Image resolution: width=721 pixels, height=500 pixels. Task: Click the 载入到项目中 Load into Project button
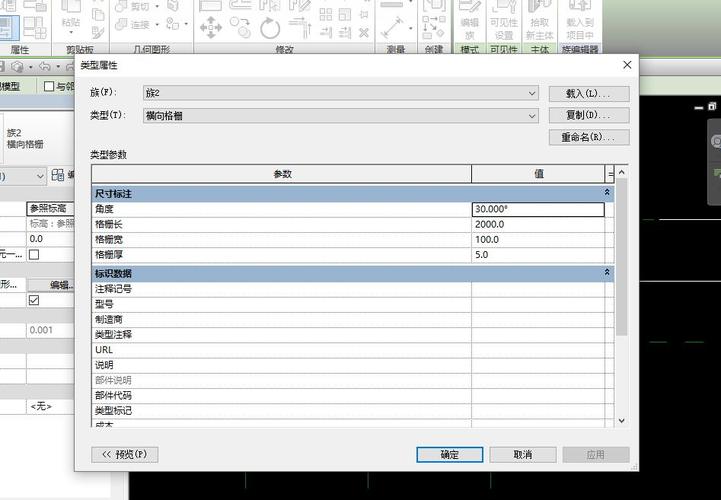point(580,20)
